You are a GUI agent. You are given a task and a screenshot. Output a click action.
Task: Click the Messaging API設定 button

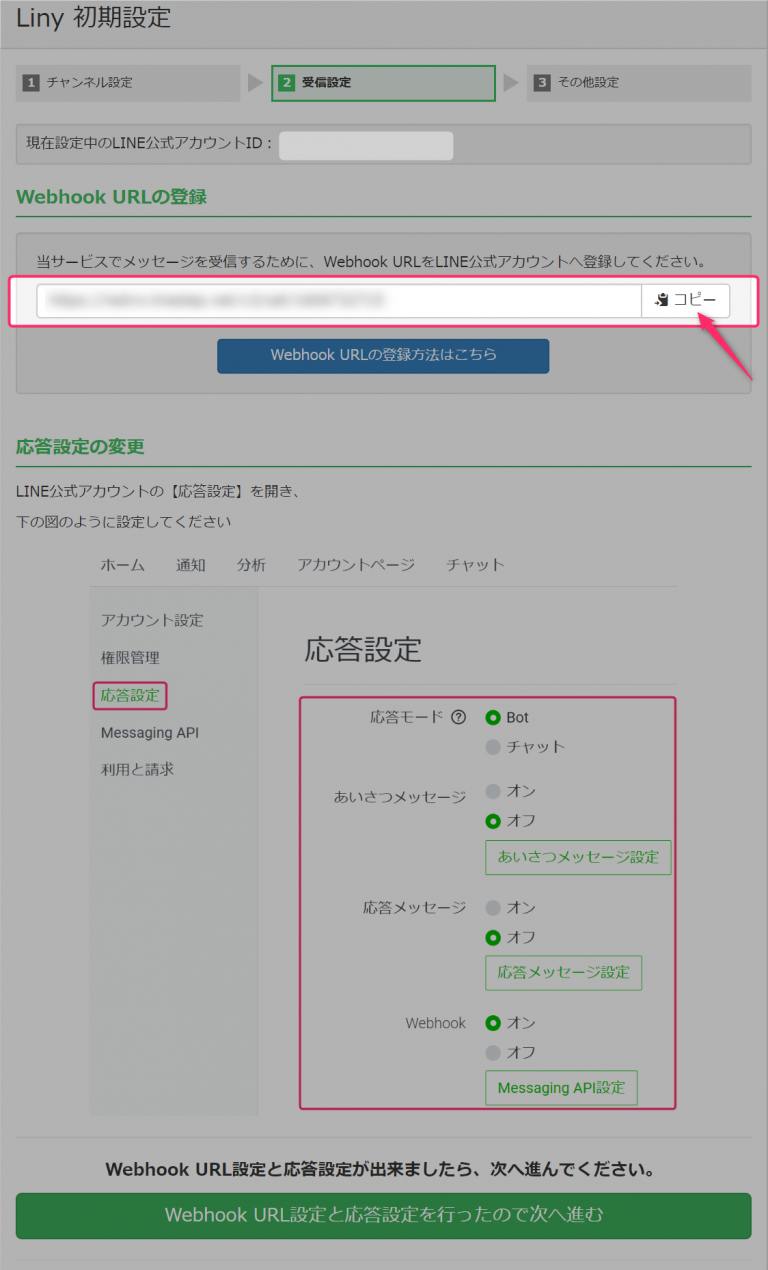[561, 1088]
